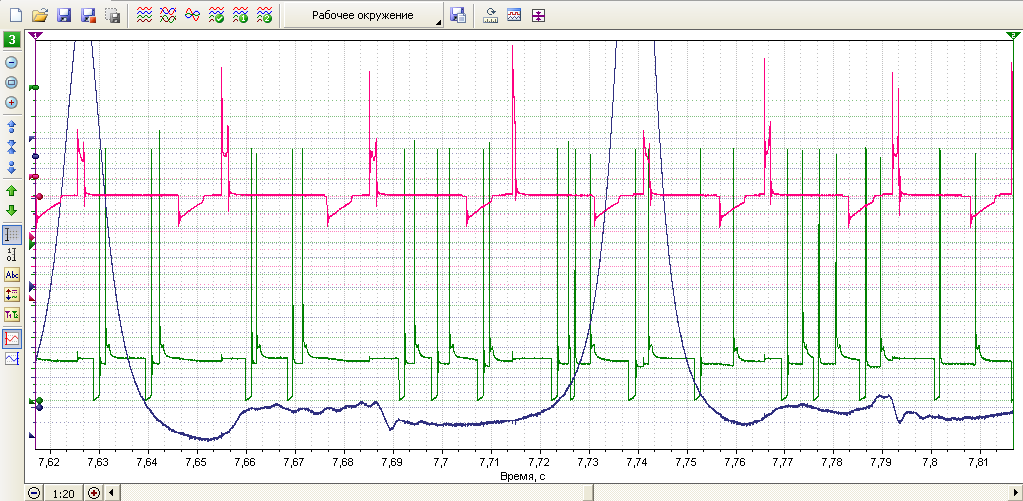1023x501 pixels.
Task: Click the horizontal scrollbar thumb
Action: 589,493
